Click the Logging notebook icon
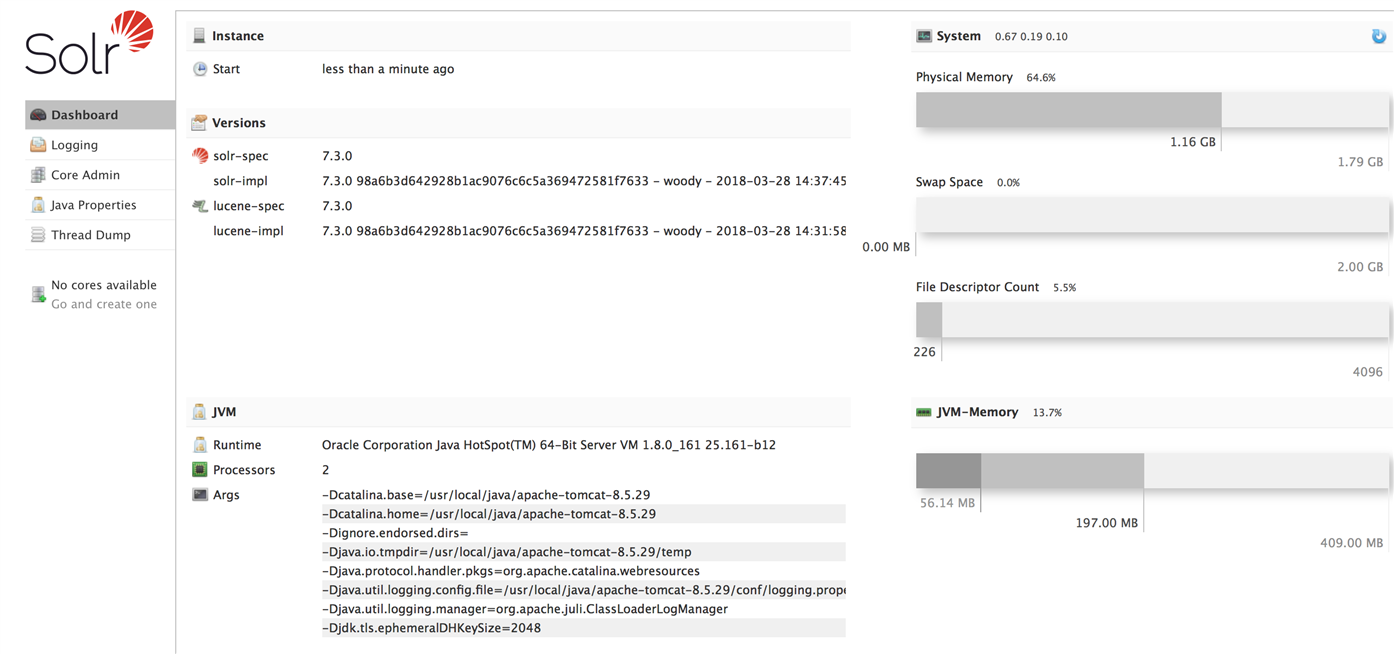The width and height of the screenshot is (1394, 654). [38, 145]
